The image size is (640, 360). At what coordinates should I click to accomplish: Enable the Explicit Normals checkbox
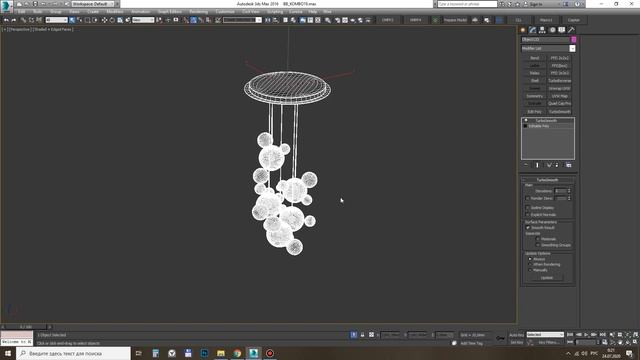[528, 214]
